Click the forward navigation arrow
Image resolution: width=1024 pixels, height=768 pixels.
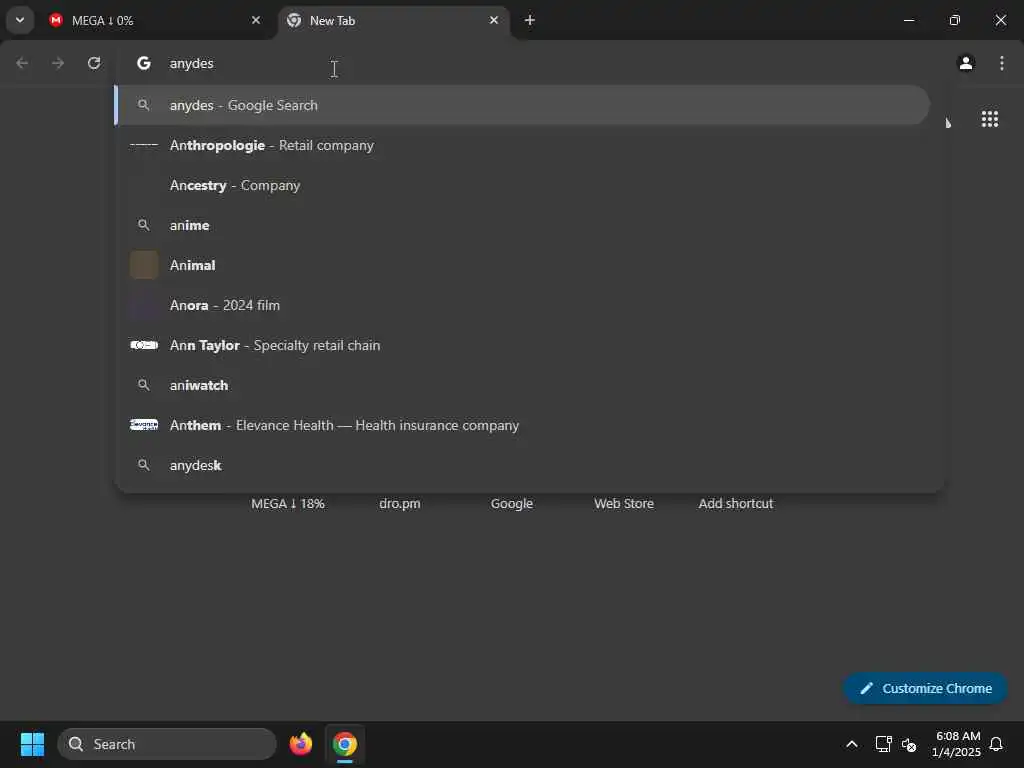58,63
